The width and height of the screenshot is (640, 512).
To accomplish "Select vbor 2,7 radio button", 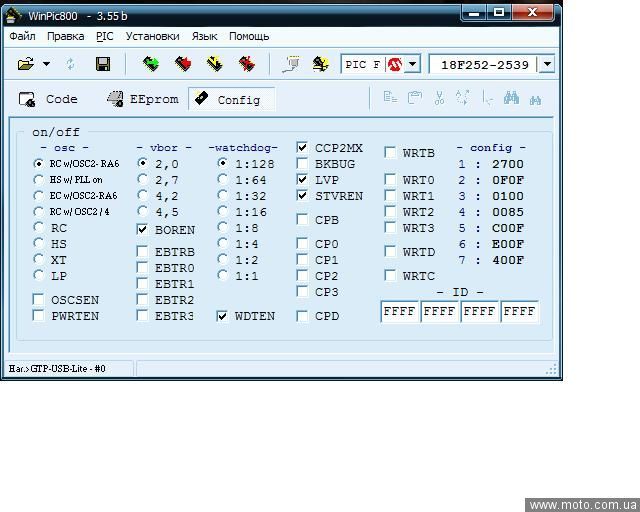I will pyautogui.click(x=142, y=179).
